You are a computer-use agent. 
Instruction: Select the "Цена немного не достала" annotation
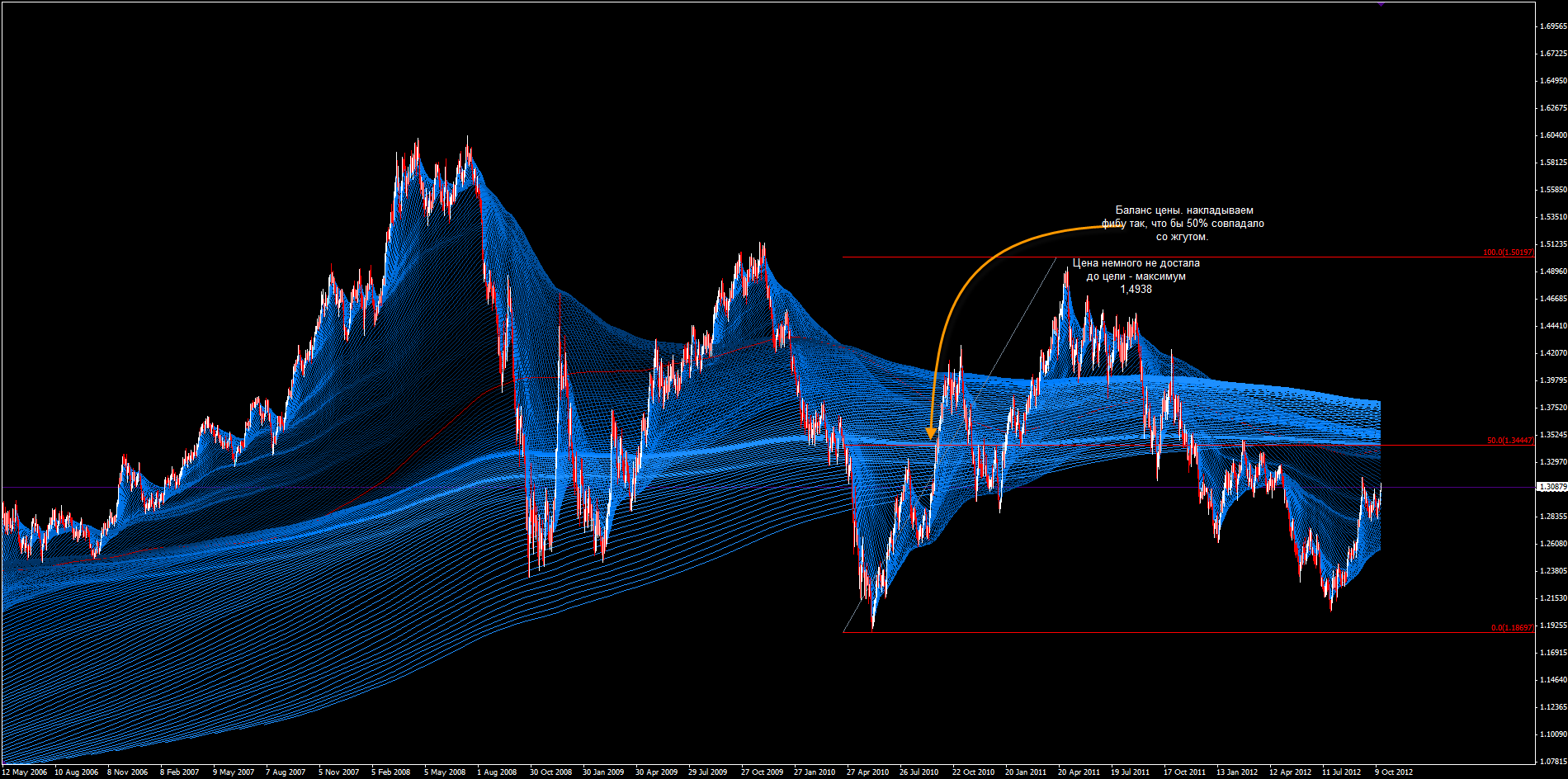[1136, 276]
